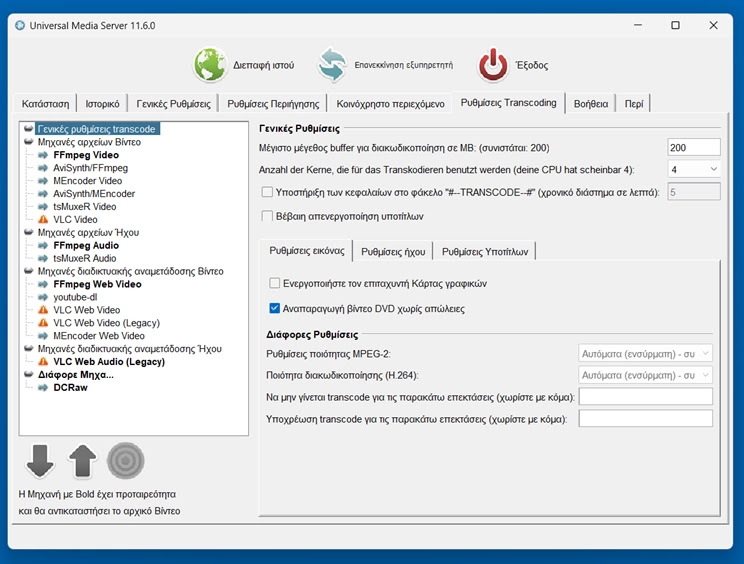Click arrow icon beside FFmpeg Video

point(43,155)
